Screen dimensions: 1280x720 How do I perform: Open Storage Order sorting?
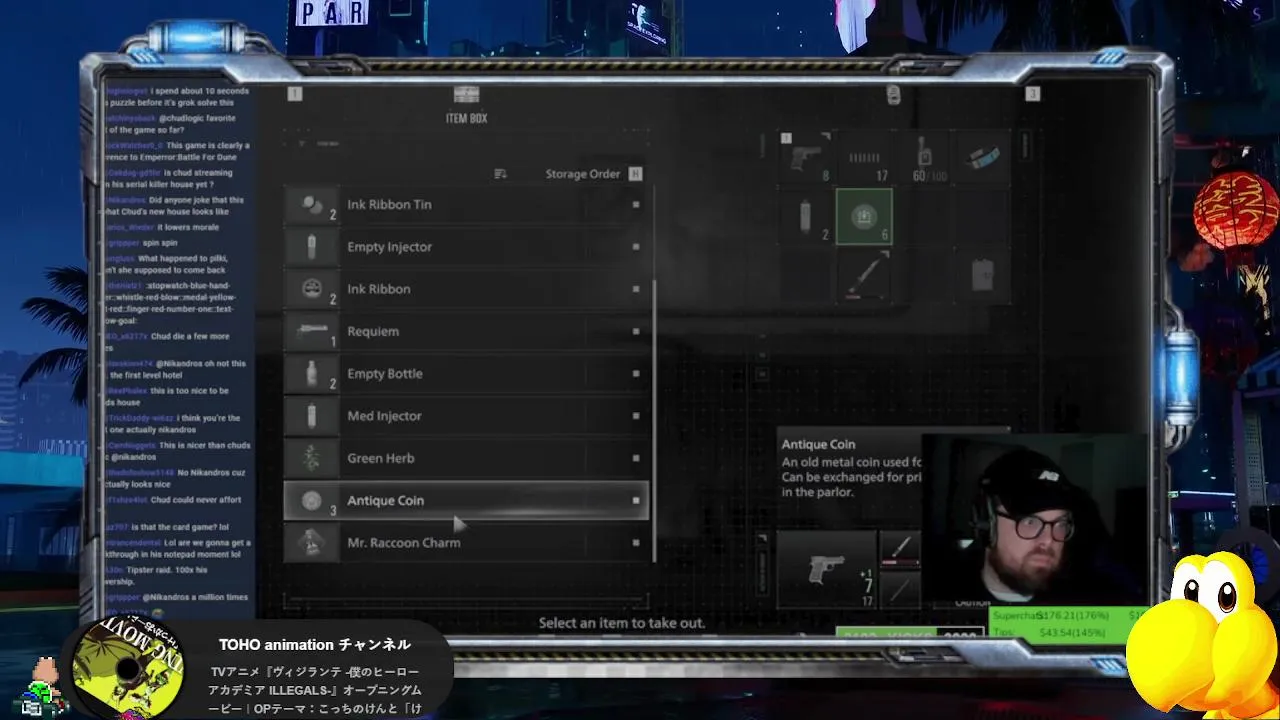tap(583, 174)
